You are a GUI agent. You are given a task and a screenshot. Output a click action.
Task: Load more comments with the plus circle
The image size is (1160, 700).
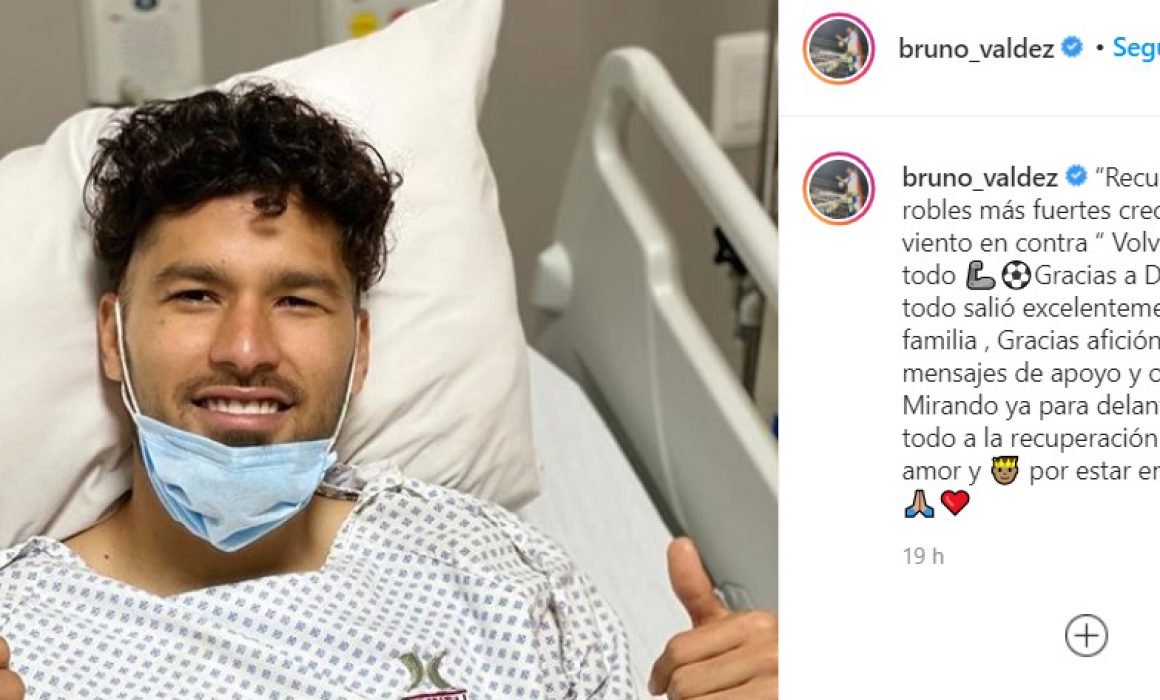click(x=1086, y=635)
